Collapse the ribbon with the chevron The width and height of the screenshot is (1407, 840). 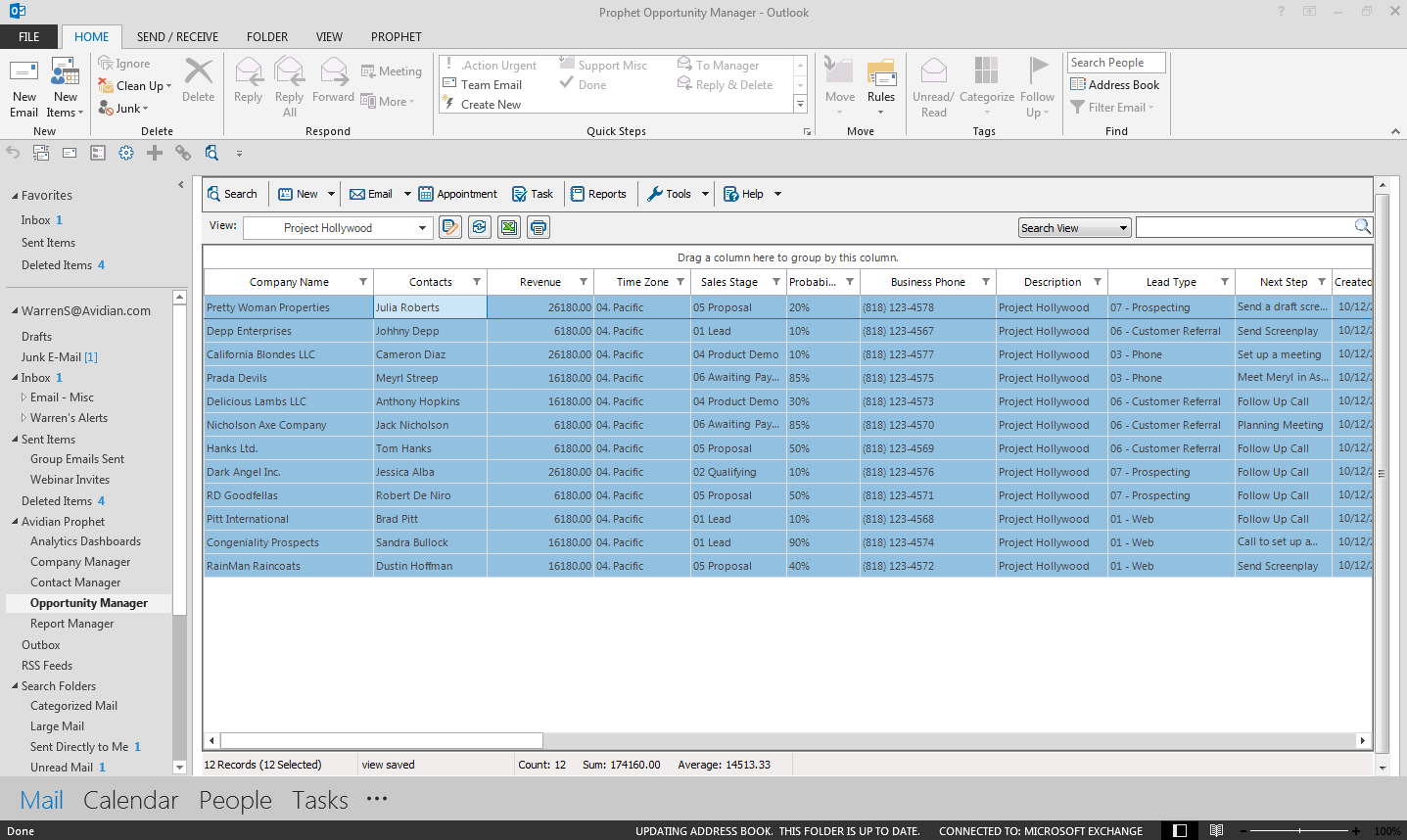pos(1394,130)
